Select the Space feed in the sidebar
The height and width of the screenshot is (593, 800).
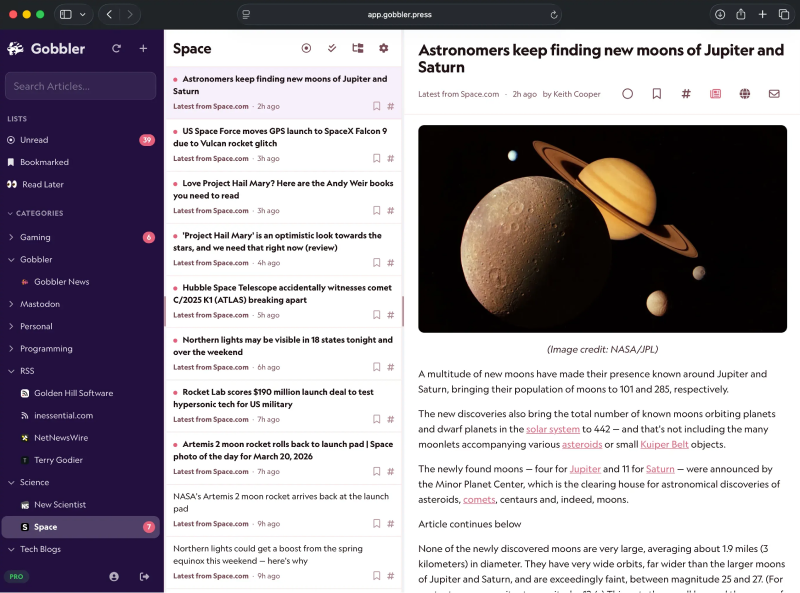click(x=81, y=527)
